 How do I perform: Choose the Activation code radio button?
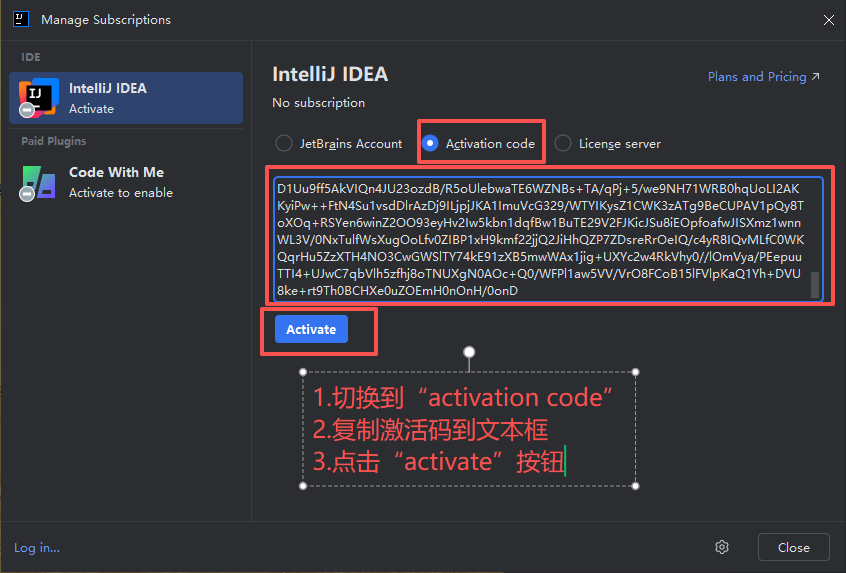point(430,144)
